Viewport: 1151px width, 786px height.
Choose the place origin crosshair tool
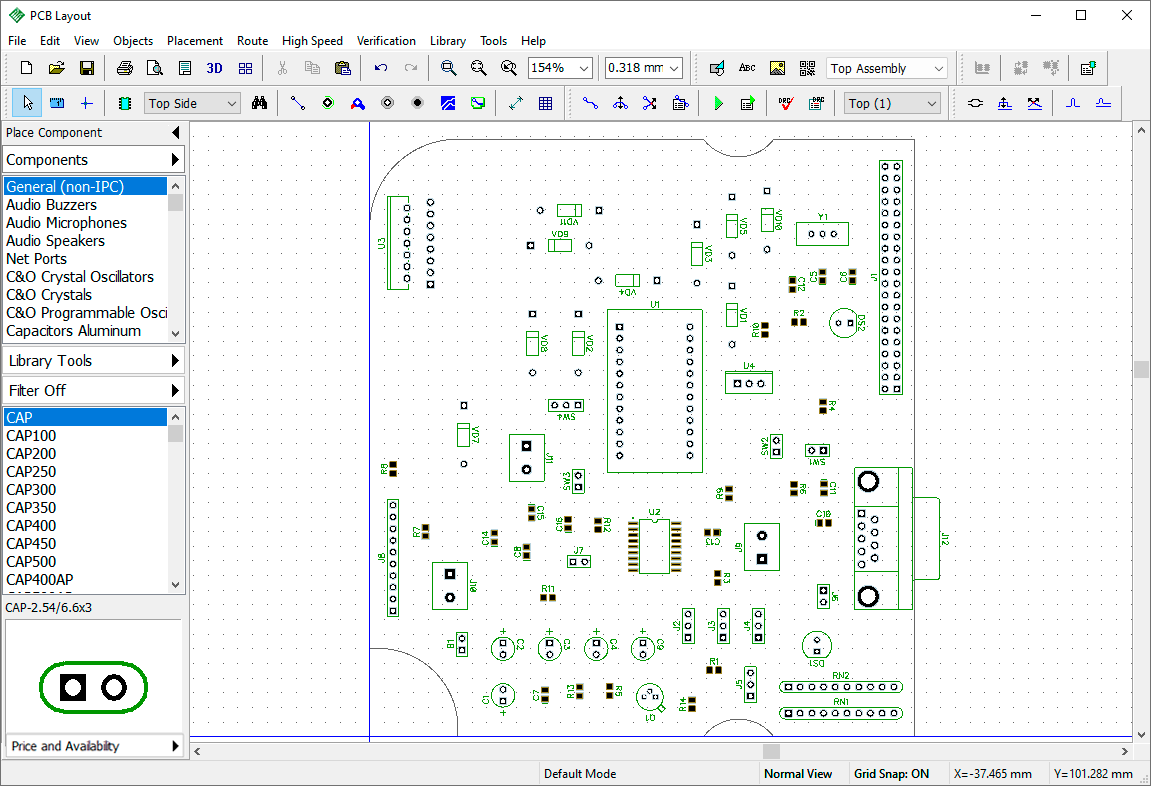click(x=87, y=103)
